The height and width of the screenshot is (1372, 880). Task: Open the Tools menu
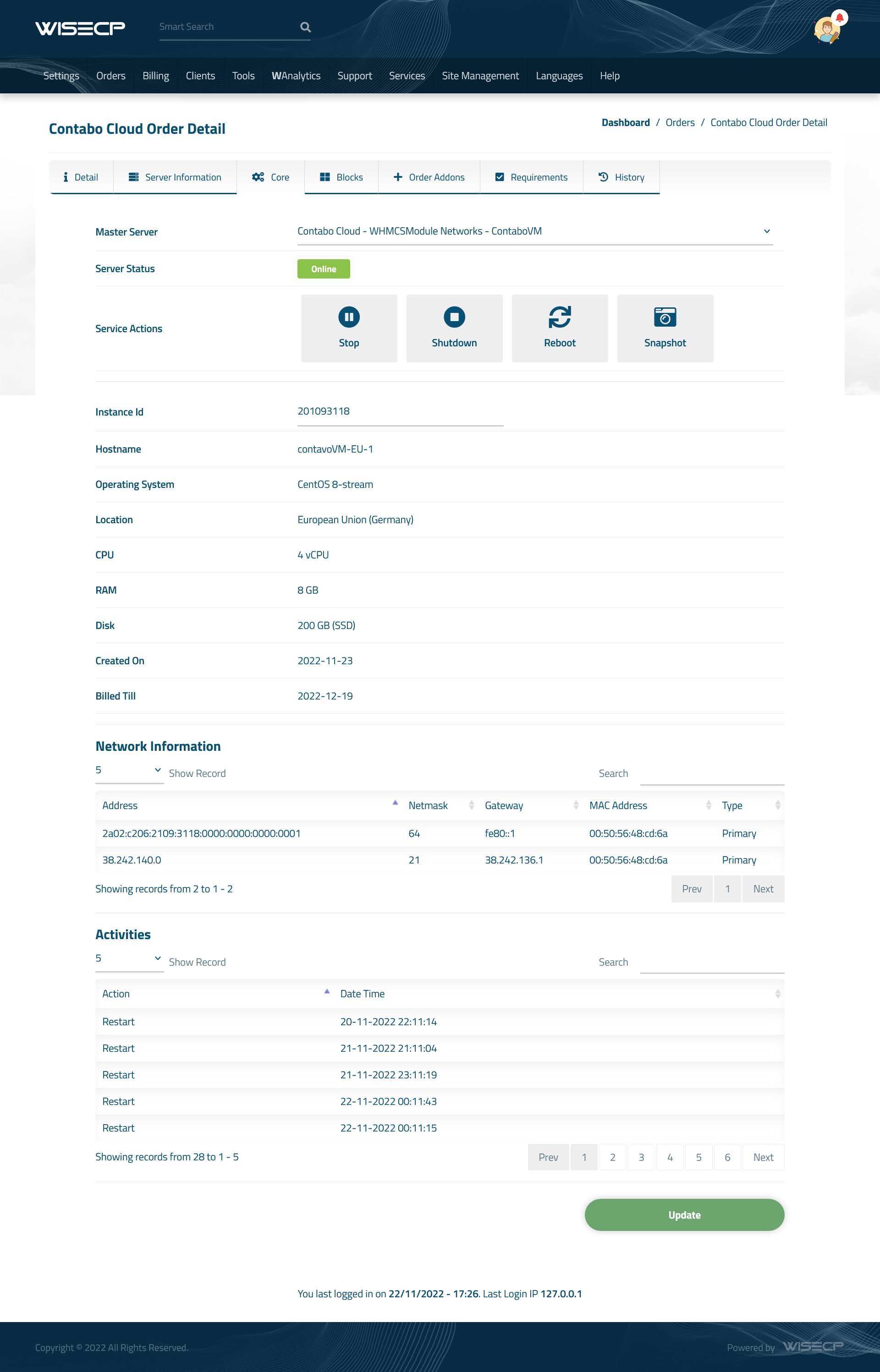[243, 76]
